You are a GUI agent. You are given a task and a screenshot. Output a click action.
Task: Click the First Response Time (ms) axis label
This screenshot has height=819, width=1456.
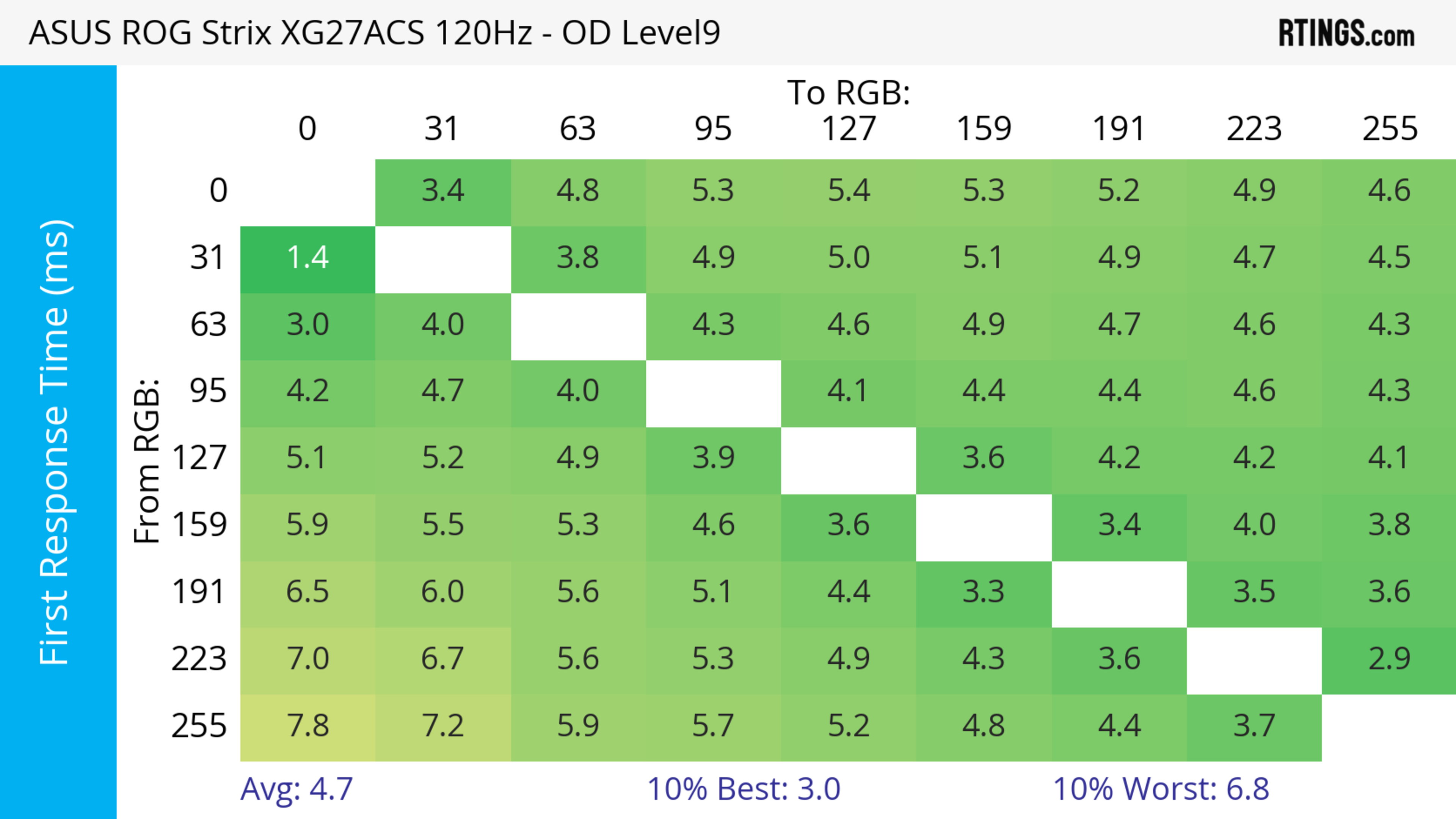point(55,442)
